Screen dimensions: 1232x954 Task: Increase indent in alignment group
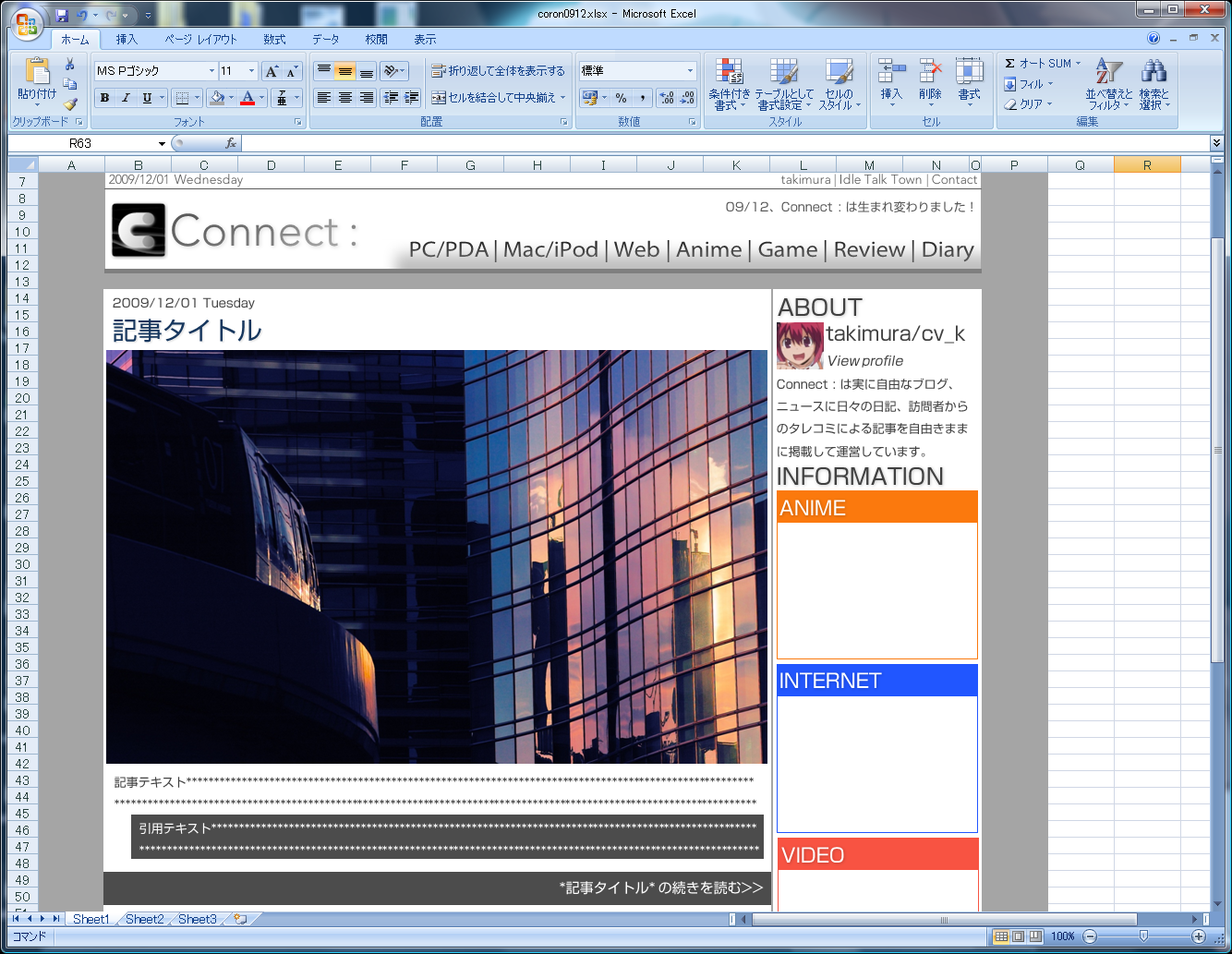[x=411, y=97]
